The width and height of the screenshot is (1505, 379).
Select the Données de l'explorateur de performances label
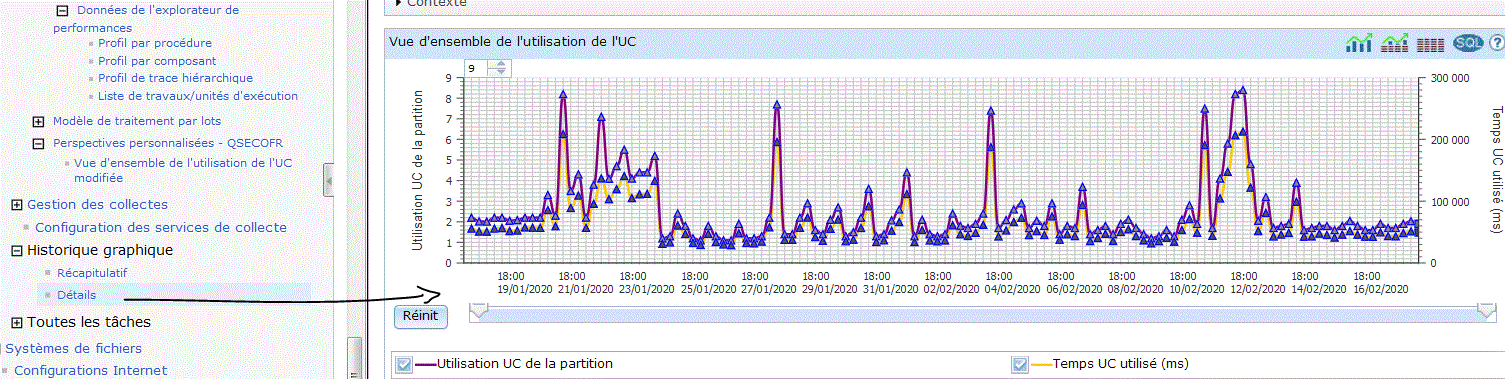(146, 19)
